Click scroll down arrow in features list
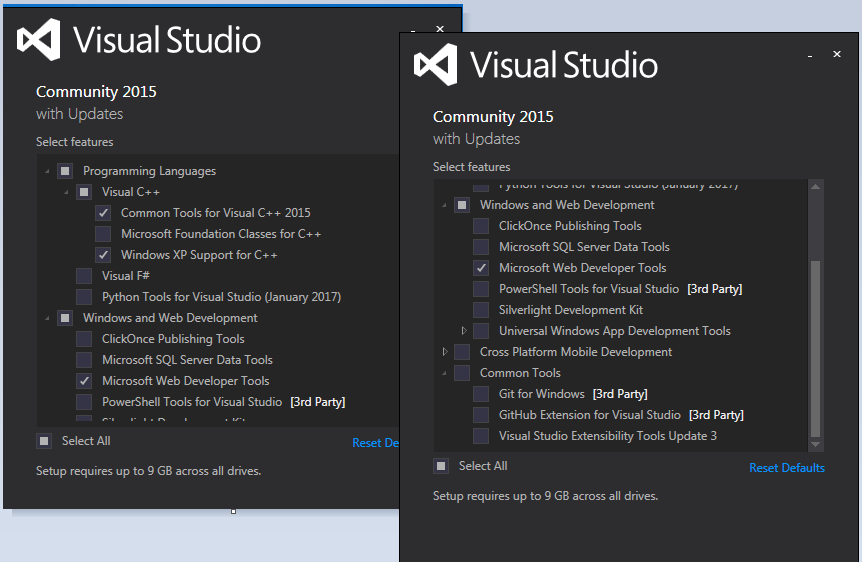 click(815, 444)
